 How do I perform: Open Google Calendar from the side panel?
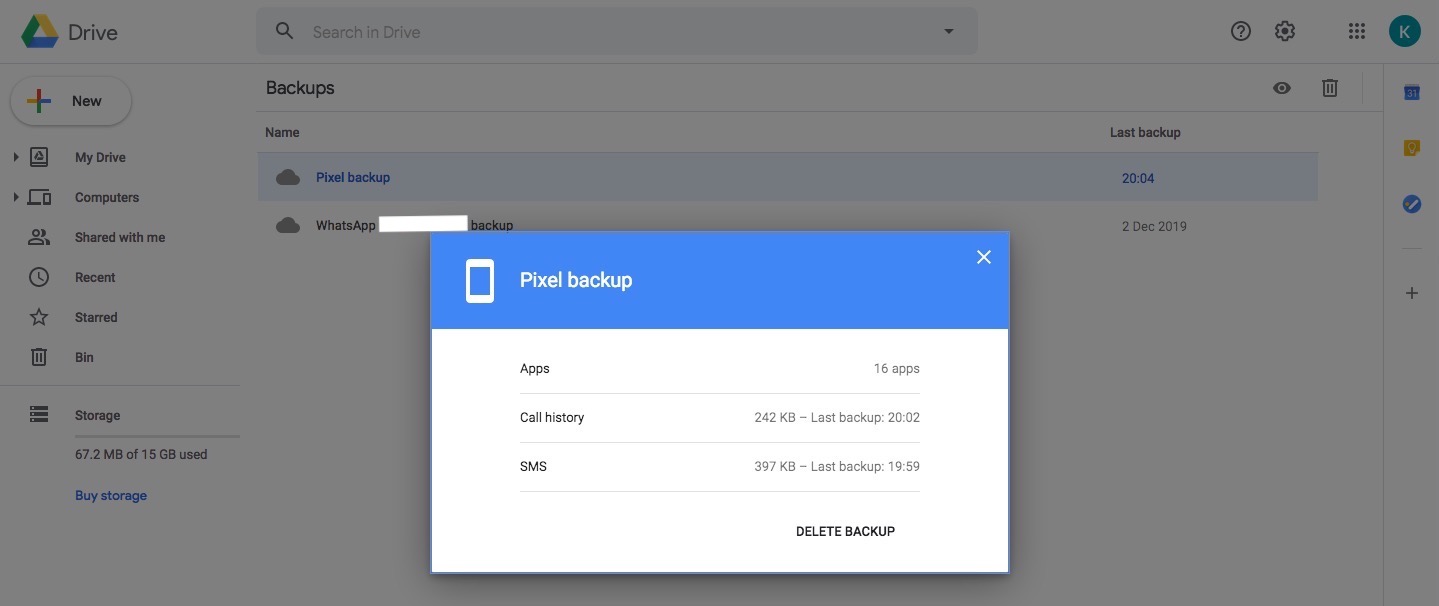coord(1411,91)
